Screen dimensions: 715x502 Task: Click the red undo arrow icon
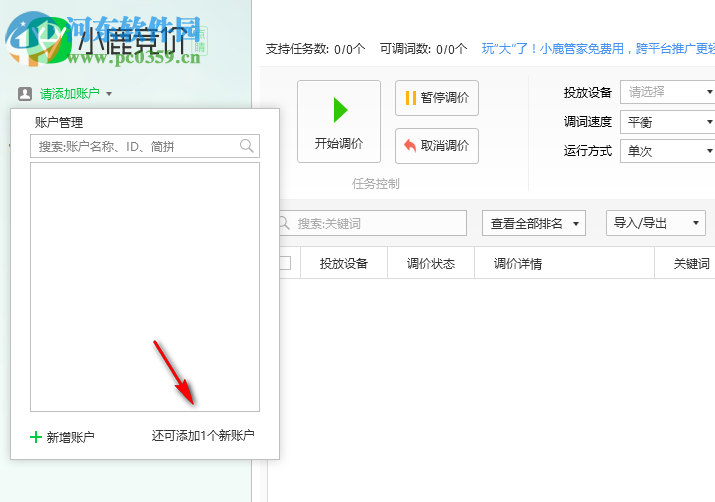click(410, 146)
